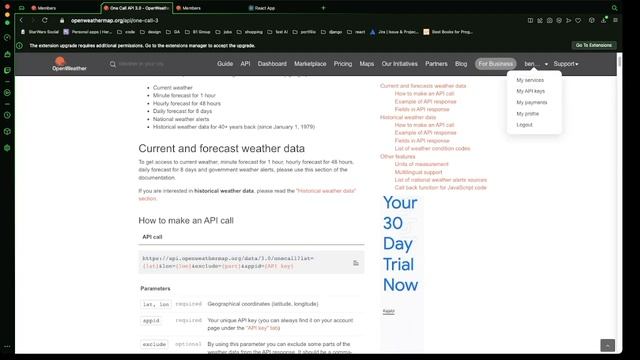The width and height of the screenshot is (640, 360).
Task: Select 'My profile' in account menu
Action: pos(527,114)
